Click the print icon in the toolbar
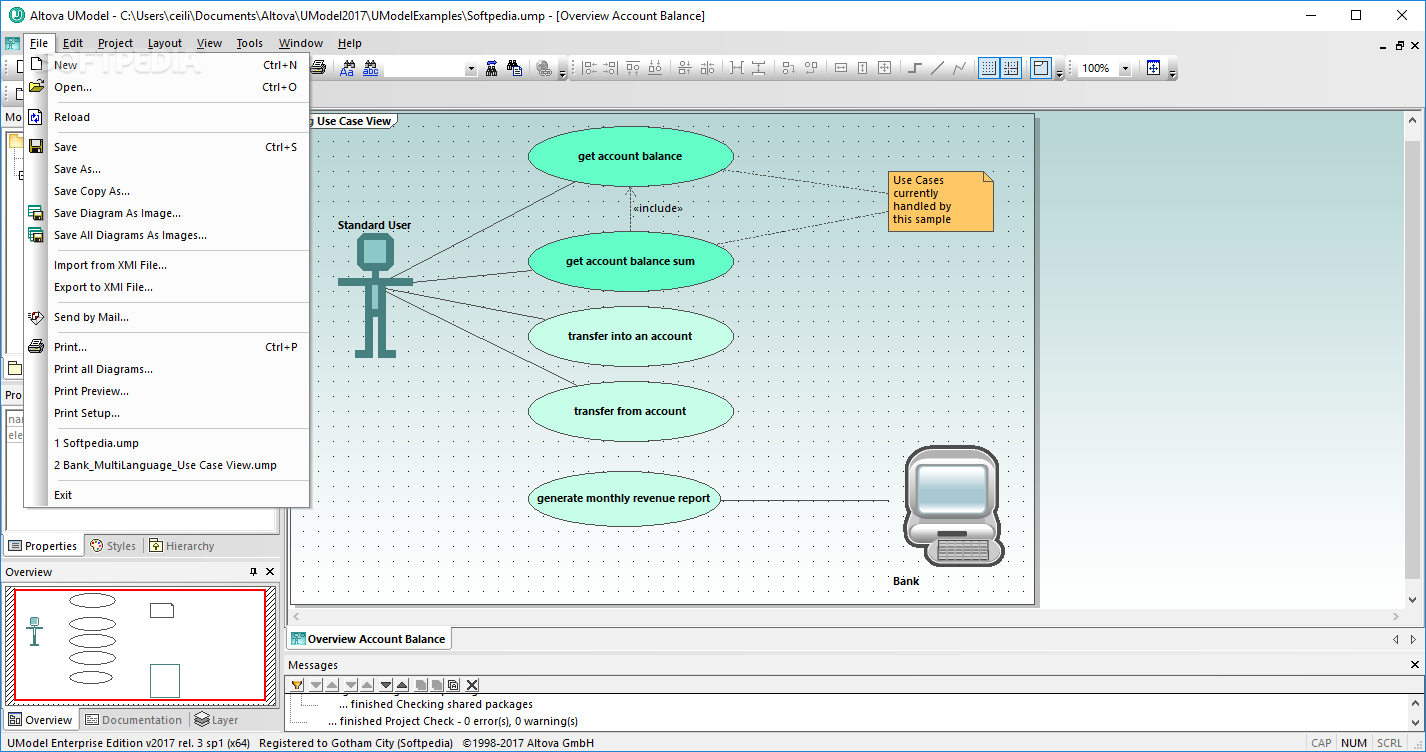 coord(317,68)
